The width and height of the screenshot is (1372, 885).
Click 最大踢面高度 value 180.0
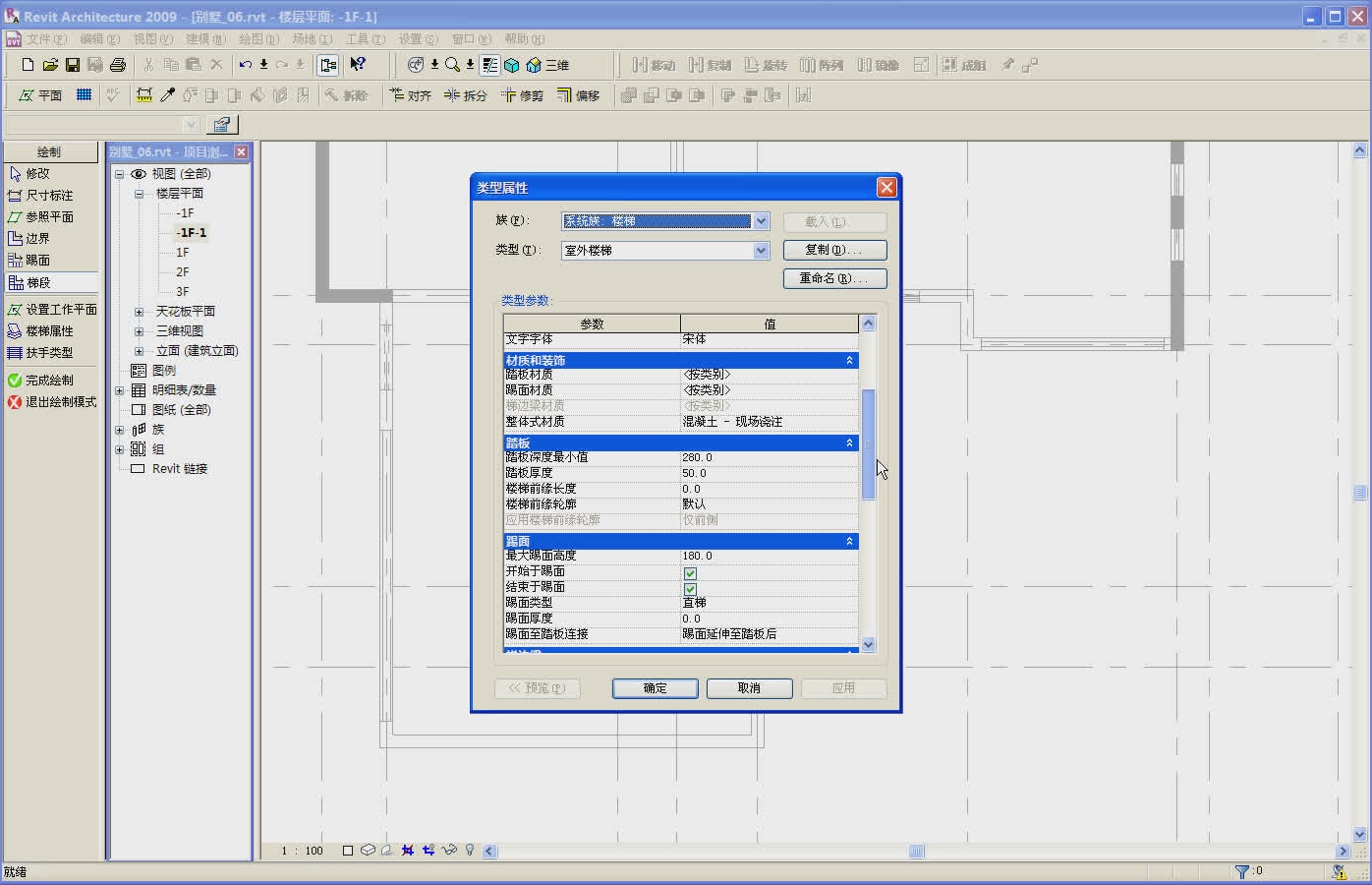(x=769, y=556)
